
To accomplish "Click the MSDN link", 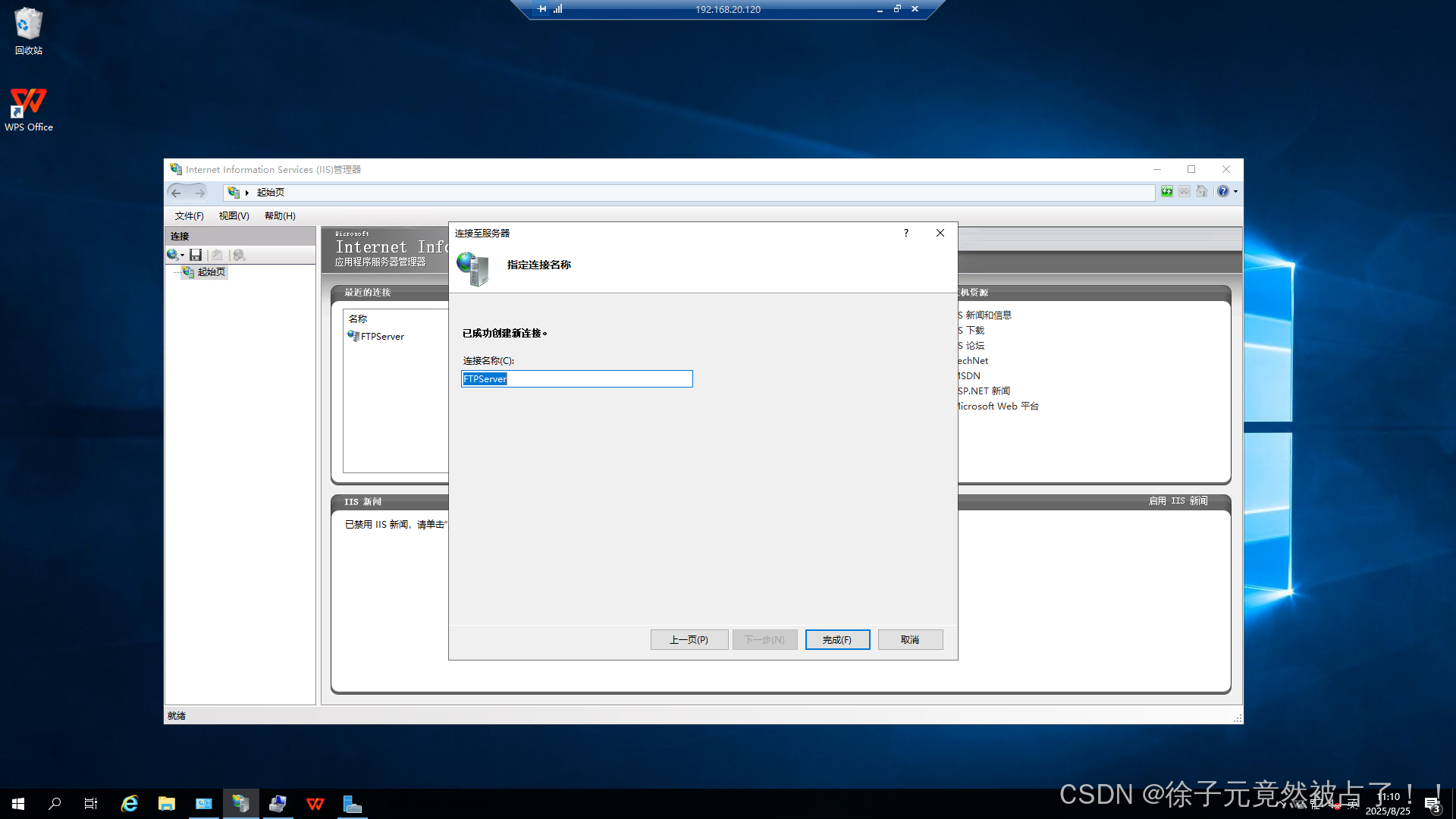I will click(969, 376).
